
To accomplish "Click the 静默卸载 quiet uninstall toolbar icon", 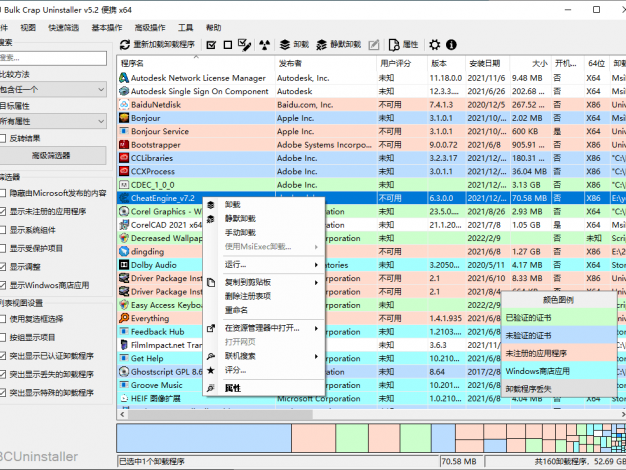I will pyautogui.click(x=321, y=45).
